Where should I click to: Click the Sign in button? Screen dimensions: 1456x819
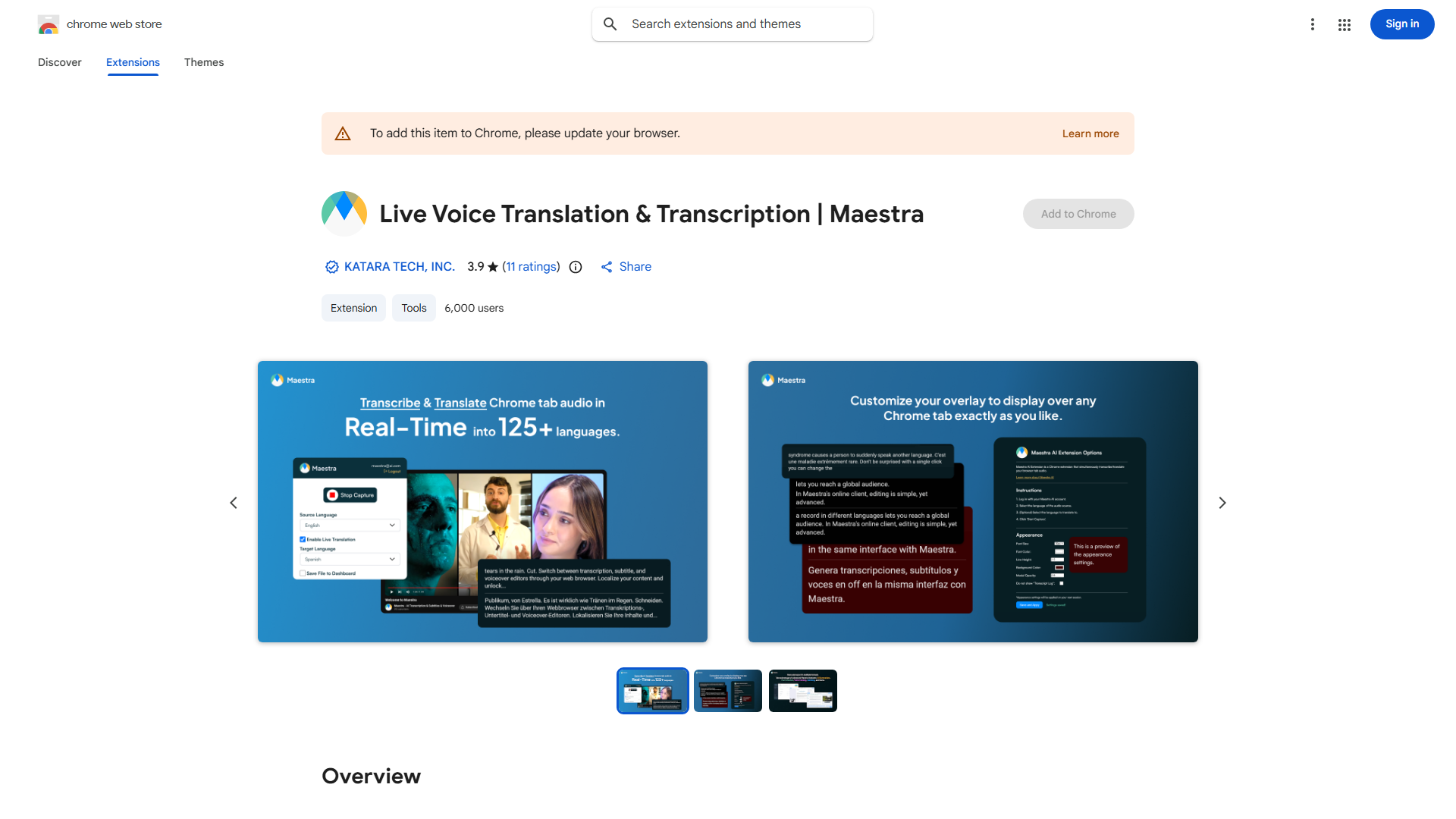tap(1401, 24)
